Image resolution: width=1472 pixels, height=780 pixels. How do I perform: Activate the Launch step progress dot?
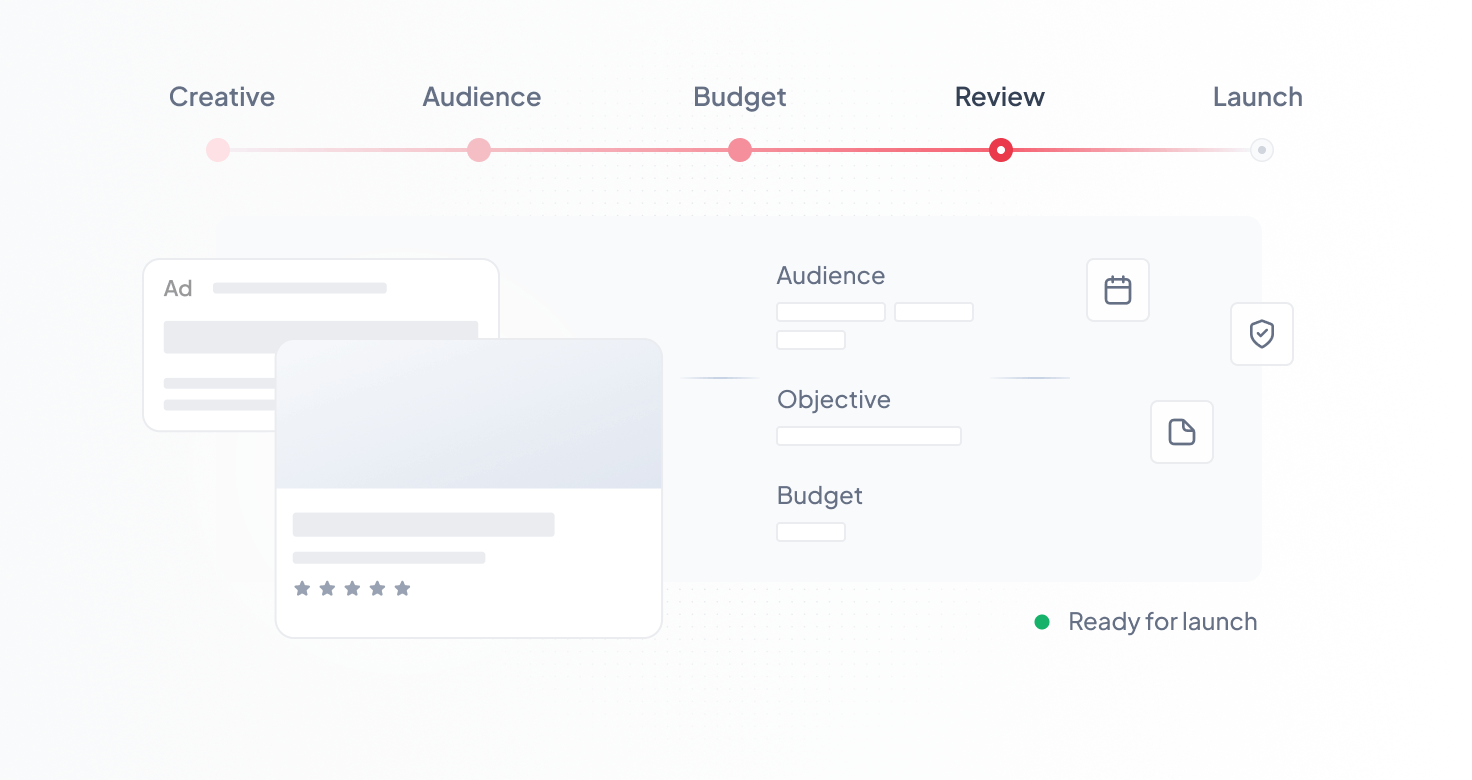coord(1261,150)
